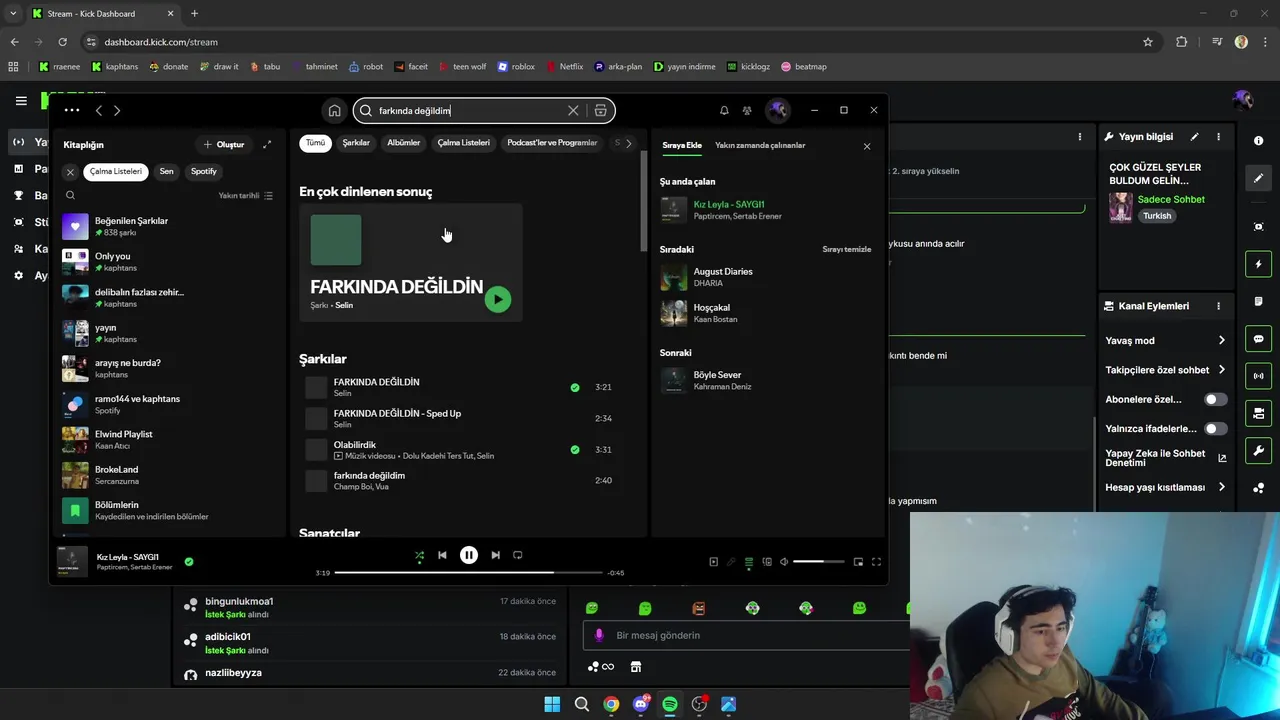Image resolution: width=1280 pixels, height=720 pixels.
Task: Toggle repeat in Spotify player
Action: [x=518, y=555]
